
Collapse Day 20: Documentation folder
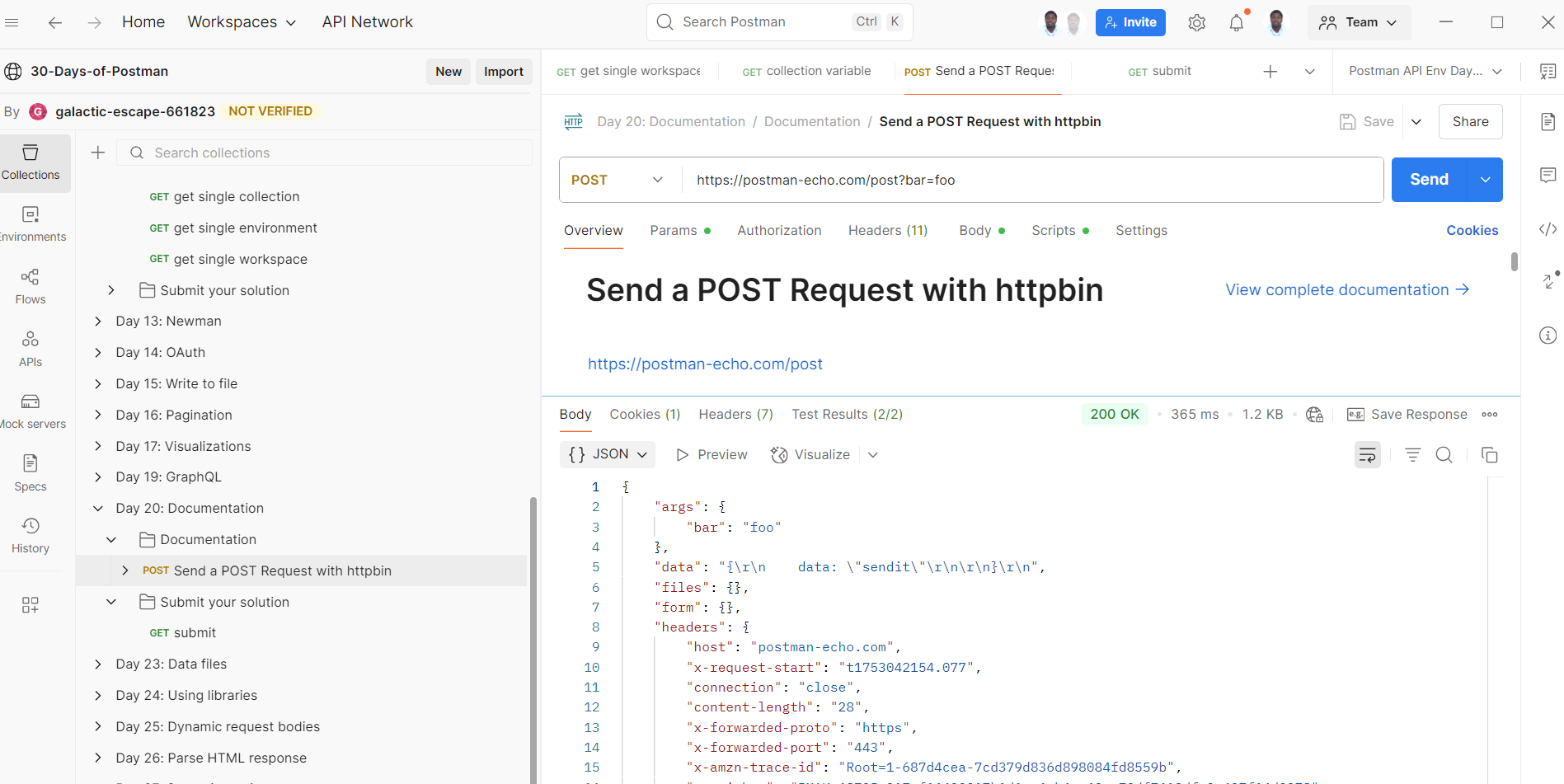(98, 509)
